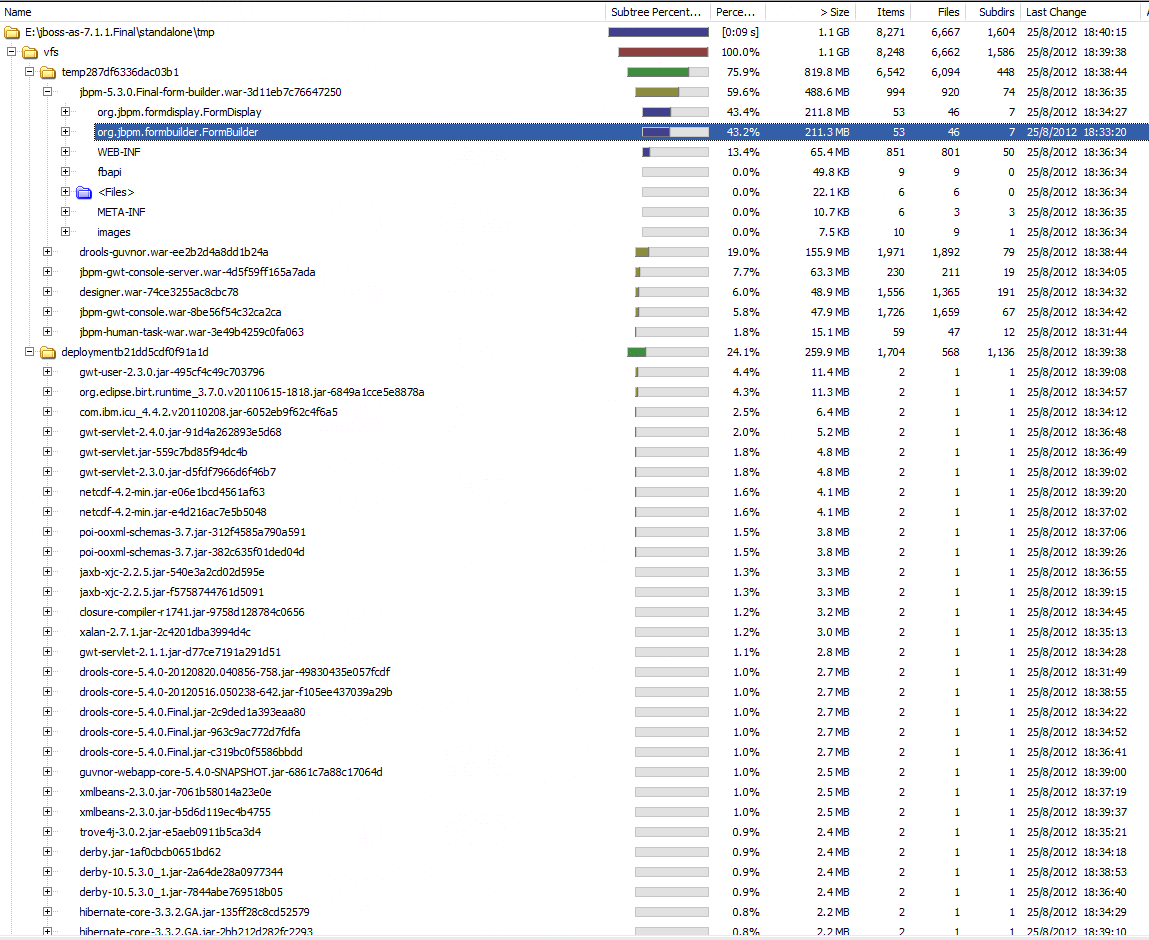The width and height of the screenshot is (1149, 940).
Task: Expand the fbapi node
Action: 65,171
